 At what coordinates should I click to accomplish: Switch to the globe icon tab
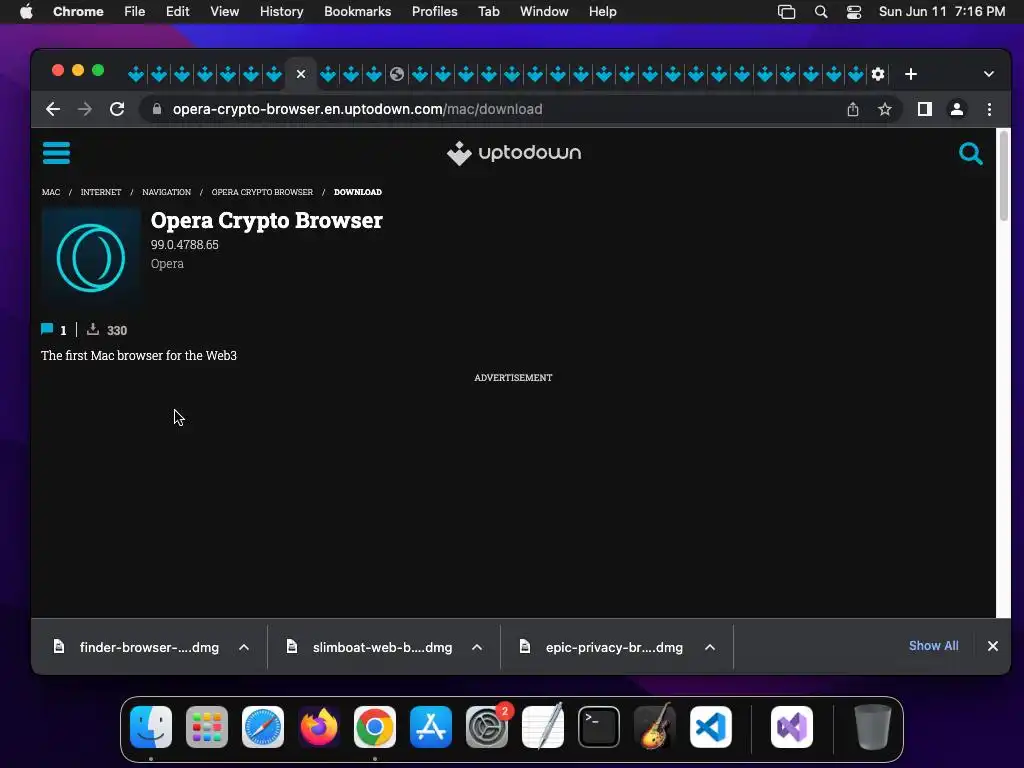397,74
